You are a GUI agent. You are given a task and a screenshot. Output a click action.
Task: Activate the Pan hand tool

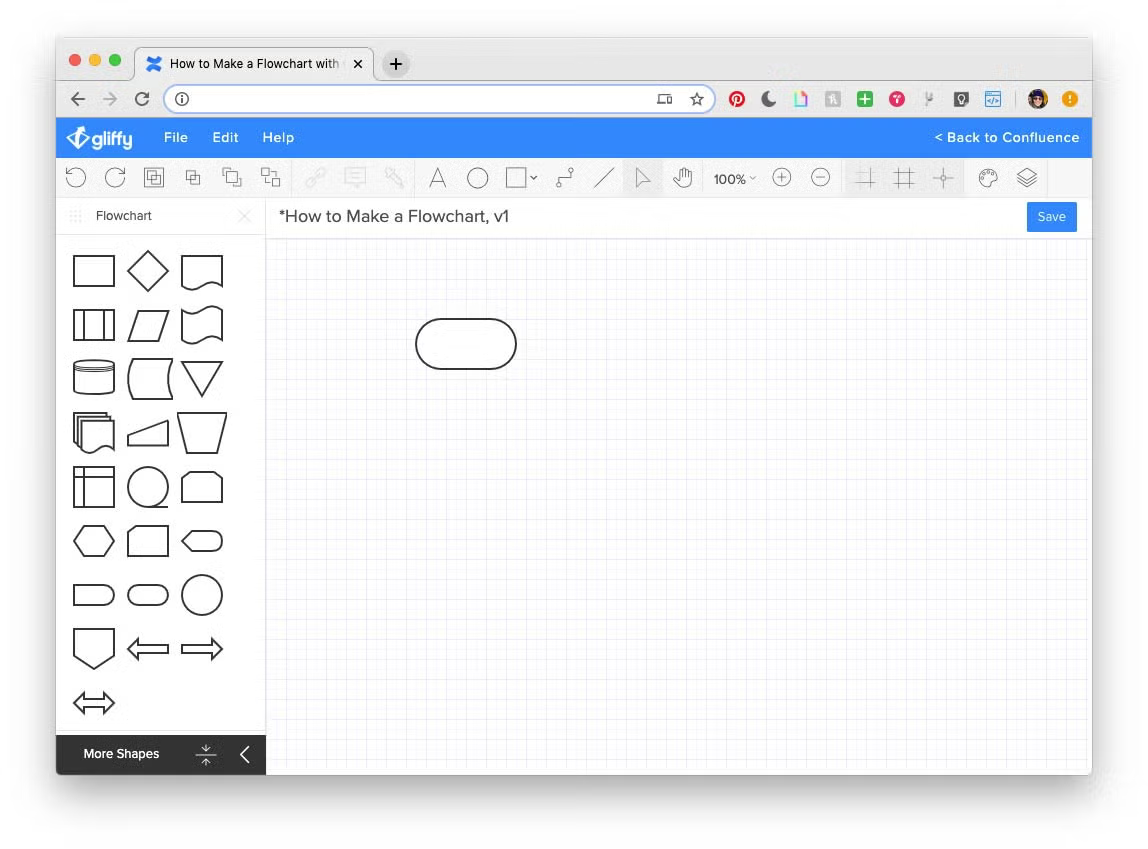[x=683, y=178]
